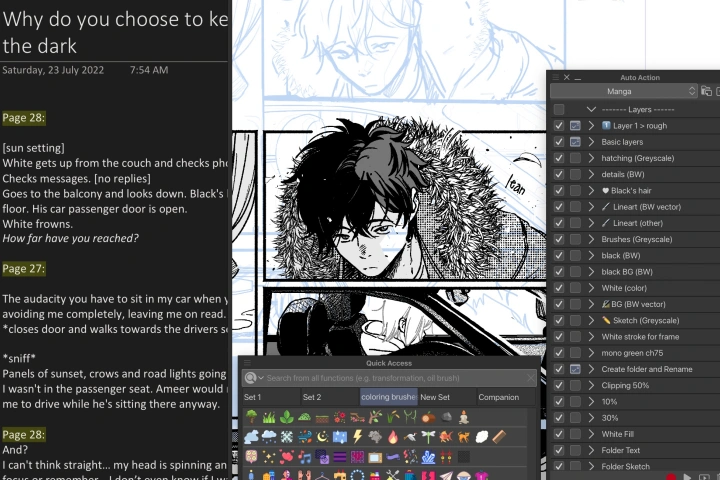This screenshot has width=720, height=480.
Task: Expand the black BG (BW) action
Action: (591, 271)
